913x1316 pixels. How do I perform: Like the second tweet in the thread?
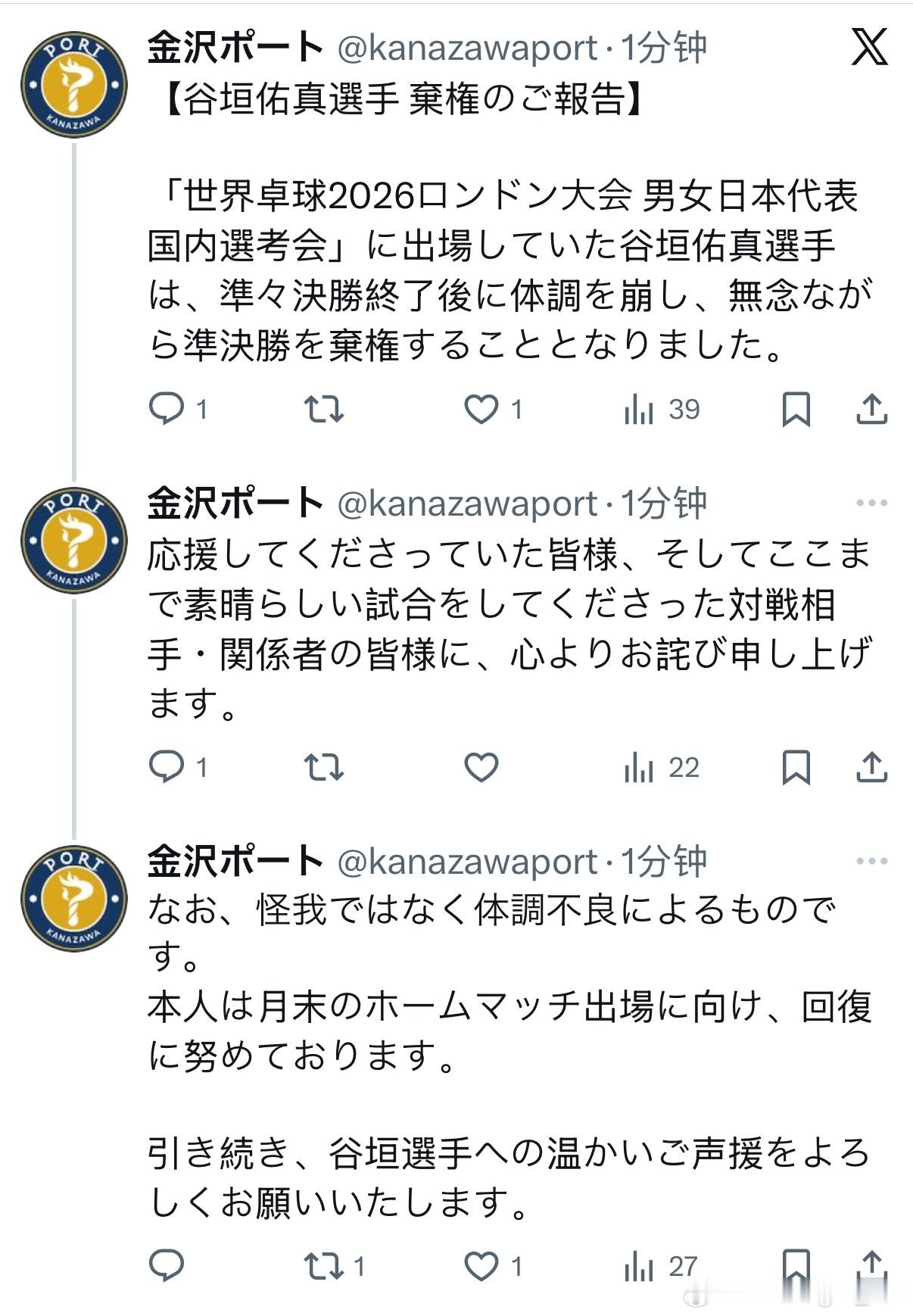click(481, 769)
